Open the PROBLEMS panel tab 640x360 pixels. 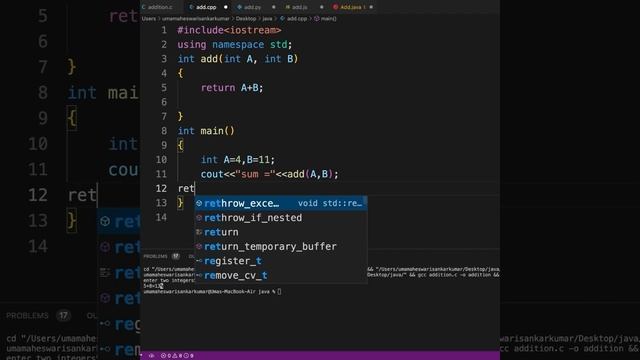pyautogui.click(x=155, y=256)
